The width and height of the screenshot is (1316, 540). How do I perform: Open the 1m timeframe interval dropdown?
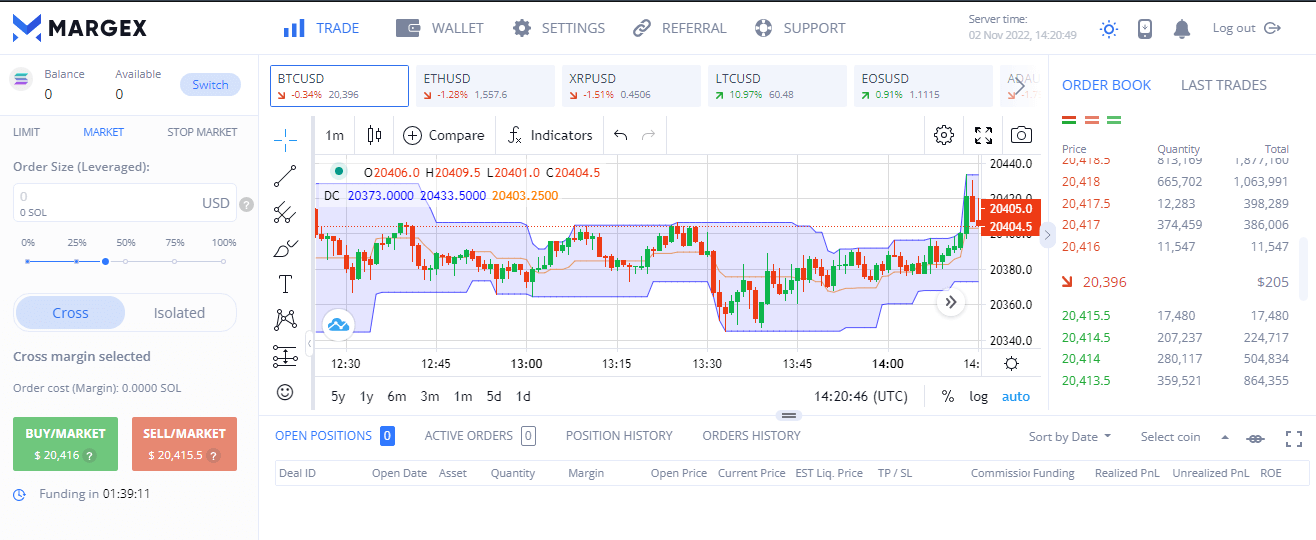[x=334, y=135]
